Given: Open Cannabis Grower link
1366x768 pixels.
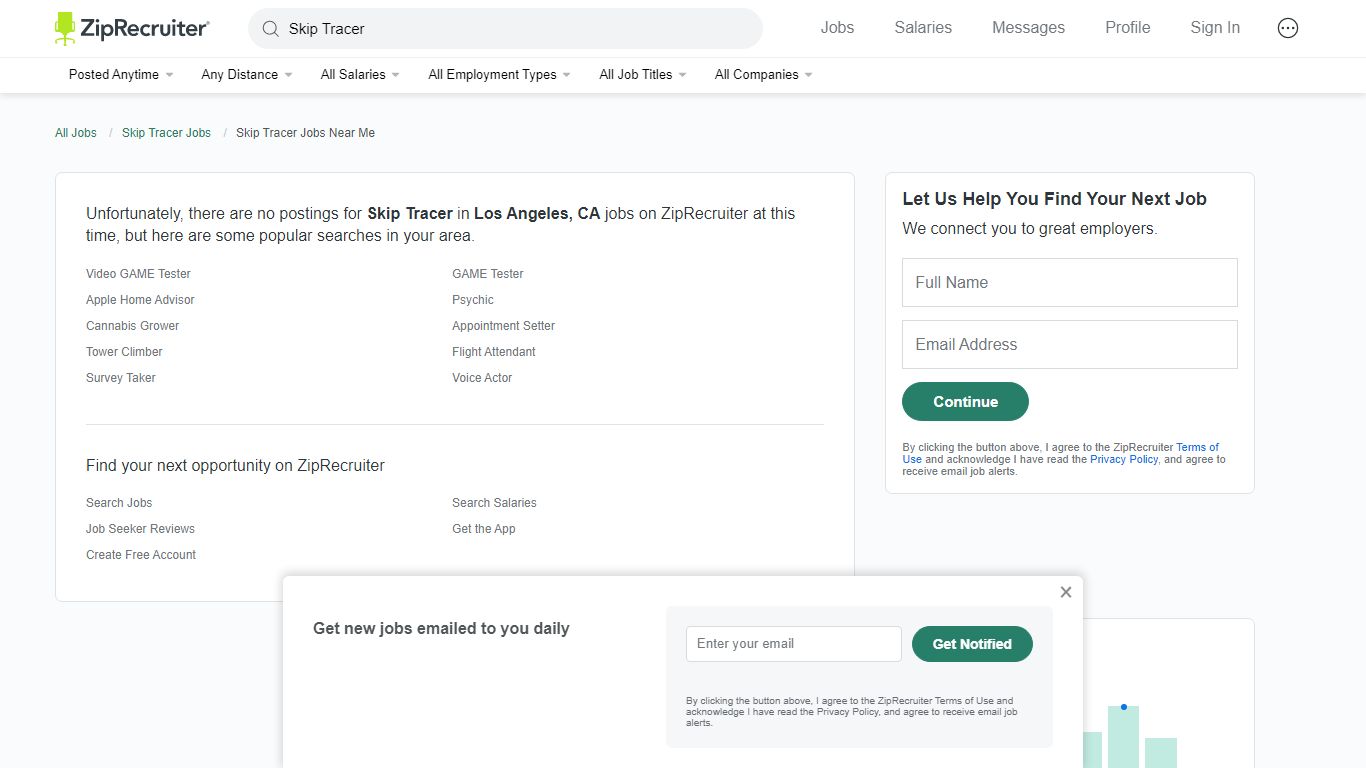Looking at the screenshot, I should pyautogui.click(x=133, y=326).
